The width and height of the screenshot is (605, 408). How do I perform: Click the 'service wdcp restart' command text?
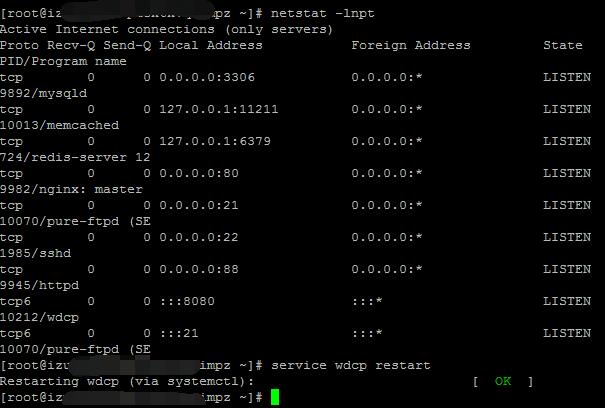coord(351,365)
